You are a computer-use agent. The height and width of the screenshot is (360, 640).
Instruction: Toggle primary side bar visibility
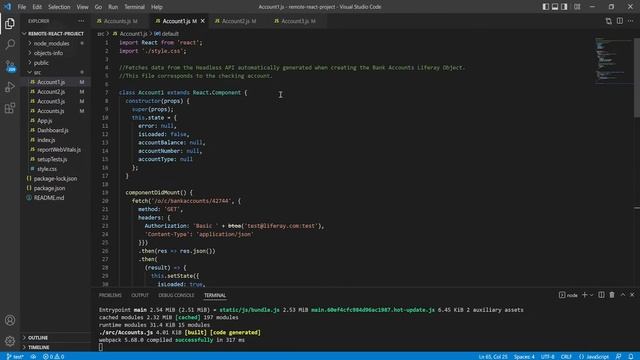pyautogui.click(x=546, y=7)
